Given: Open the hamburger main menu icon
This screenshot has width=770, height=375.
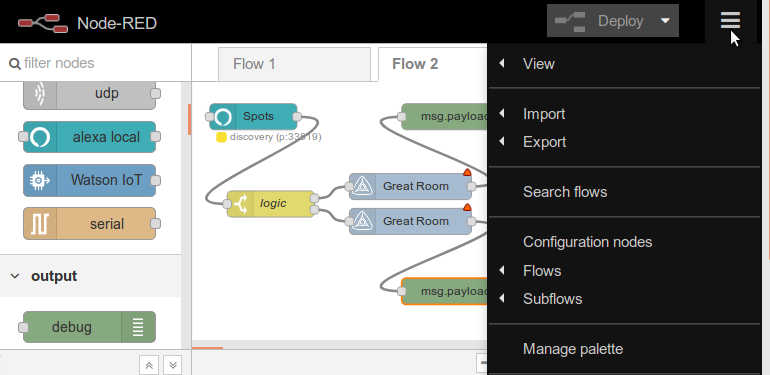Looking at the screenshot, I should [730, 21].
